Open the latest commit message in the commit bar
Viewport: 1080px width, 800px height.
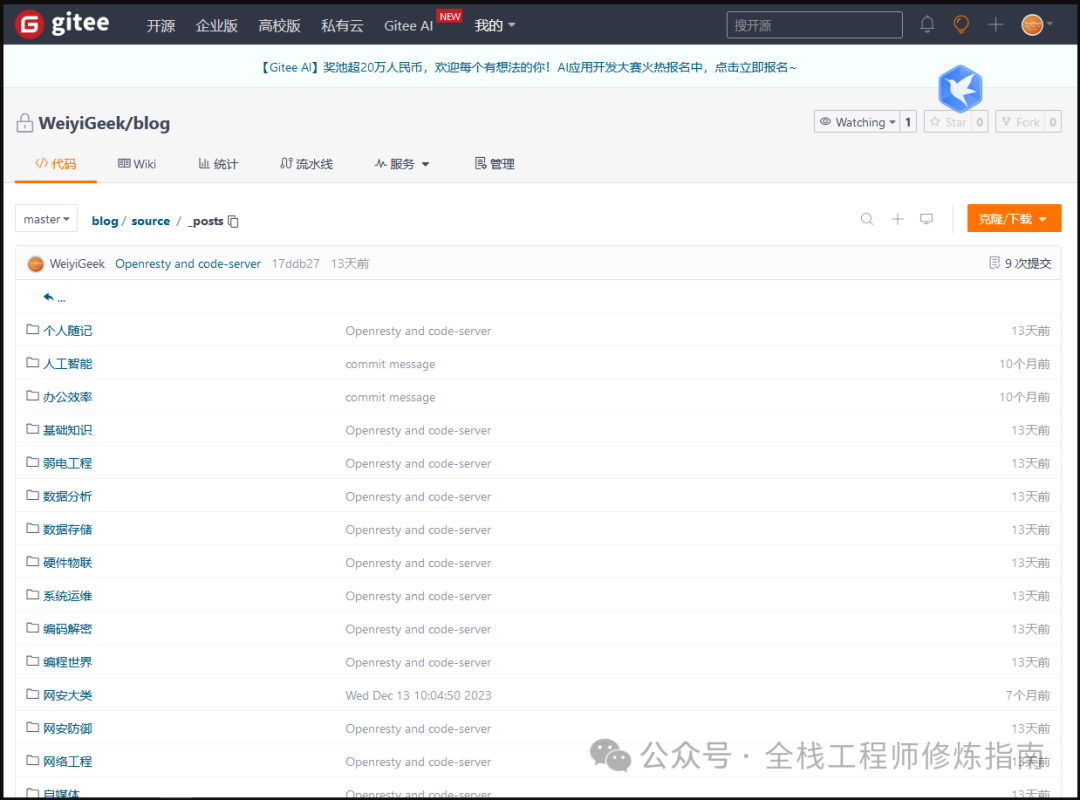188,264
